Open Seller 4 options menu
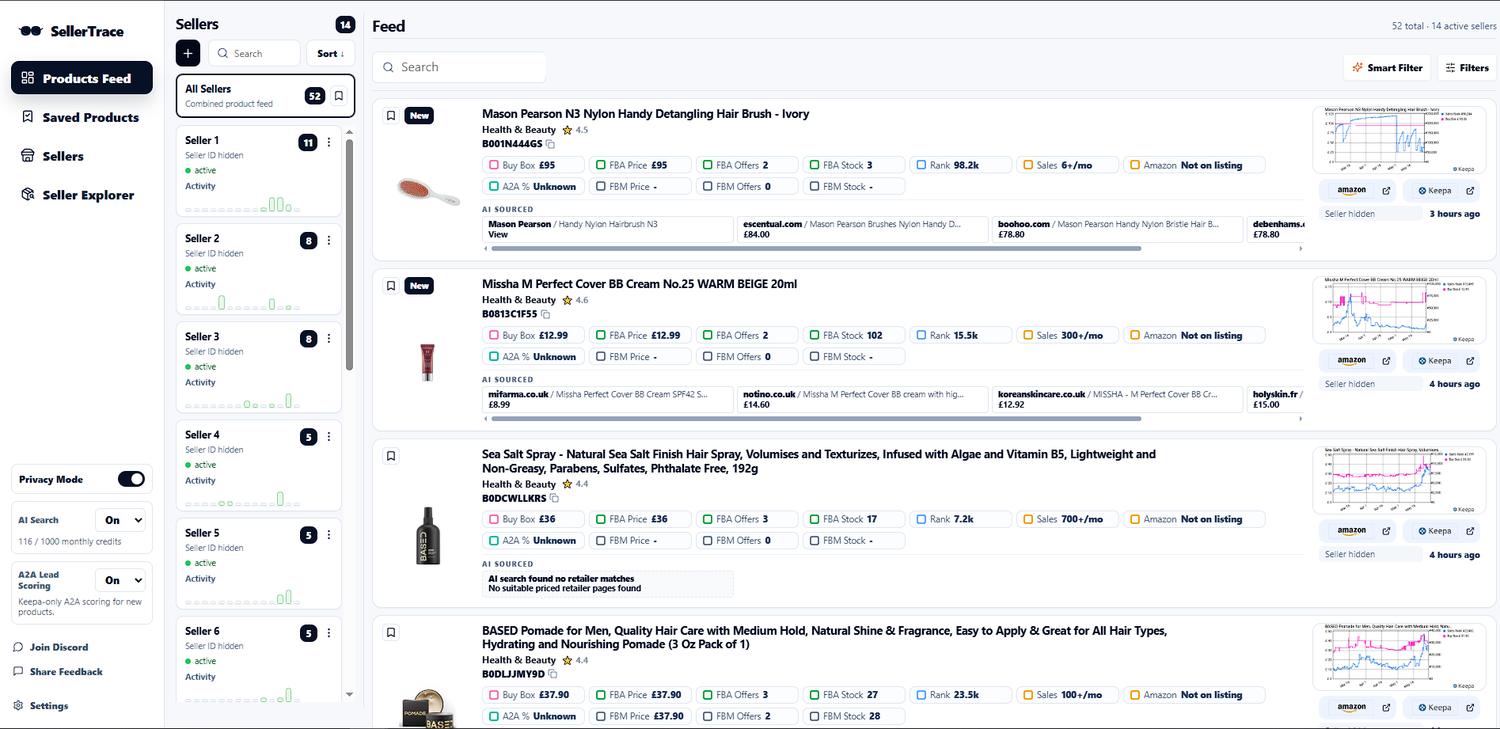Screen dimensions: 1500x729 329,436
